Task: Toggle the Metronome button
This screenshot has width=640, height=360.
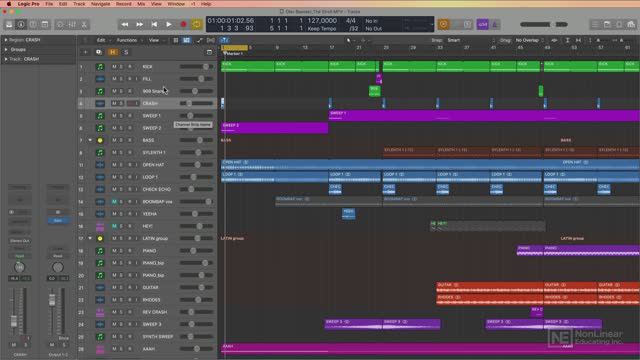Action: point(495,24)
